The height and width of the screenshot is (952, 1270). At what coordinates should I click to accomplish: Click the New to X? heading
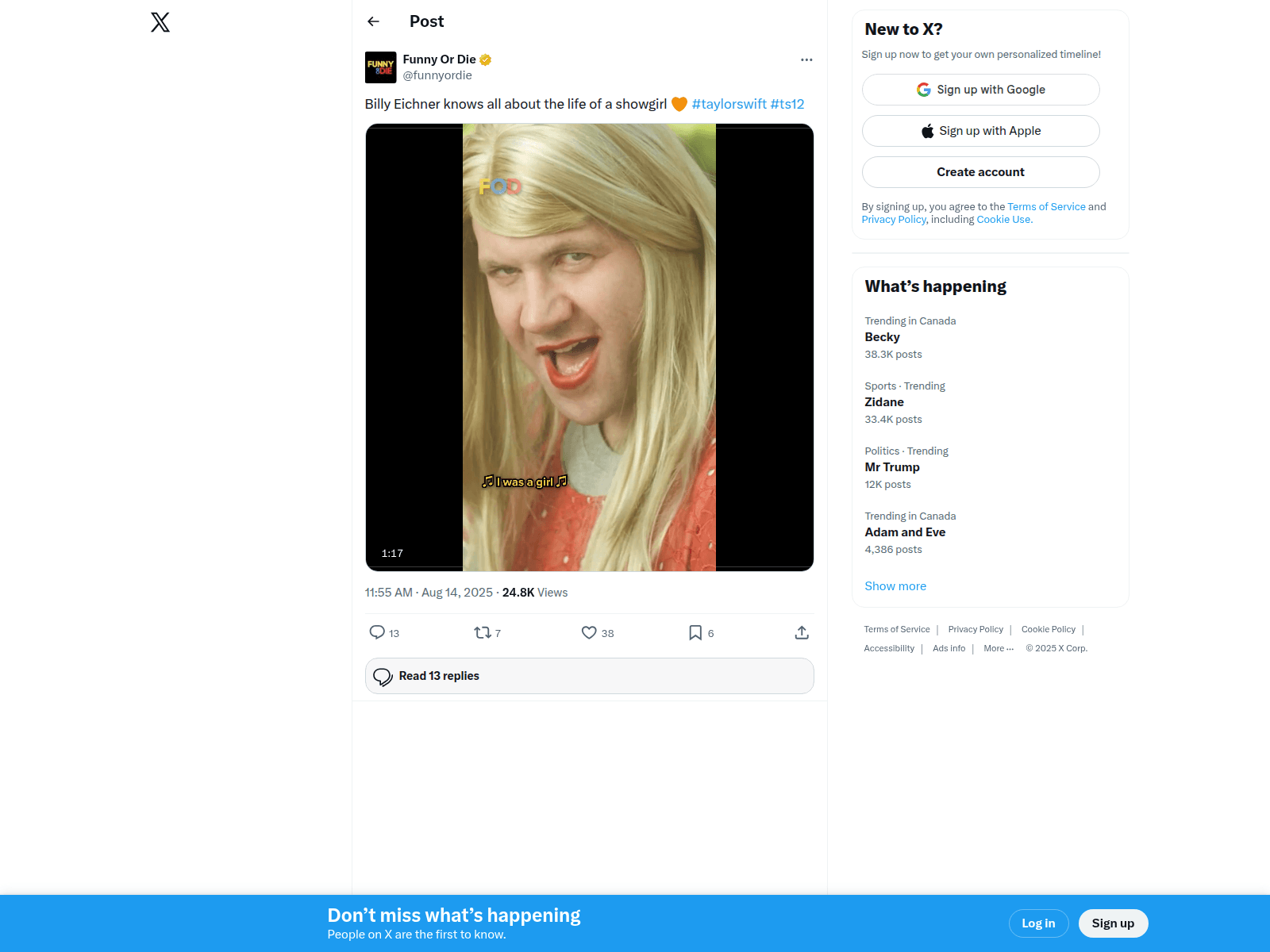(x=903, y=29)
